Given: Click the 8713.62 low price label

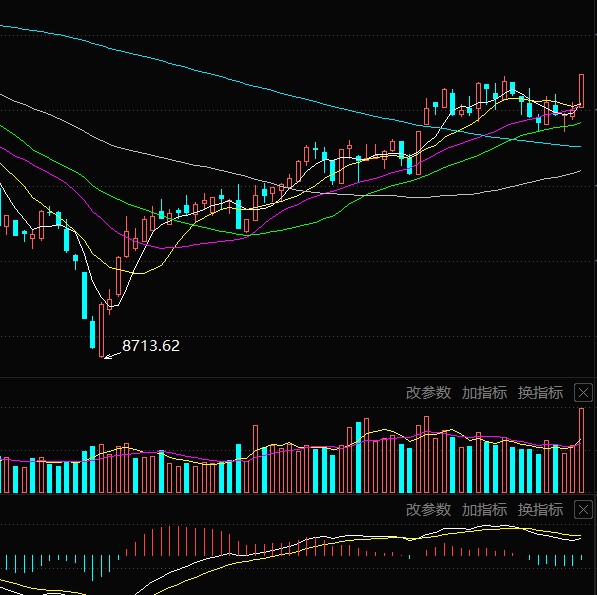Looking at the screenshot, I should 151,346.
